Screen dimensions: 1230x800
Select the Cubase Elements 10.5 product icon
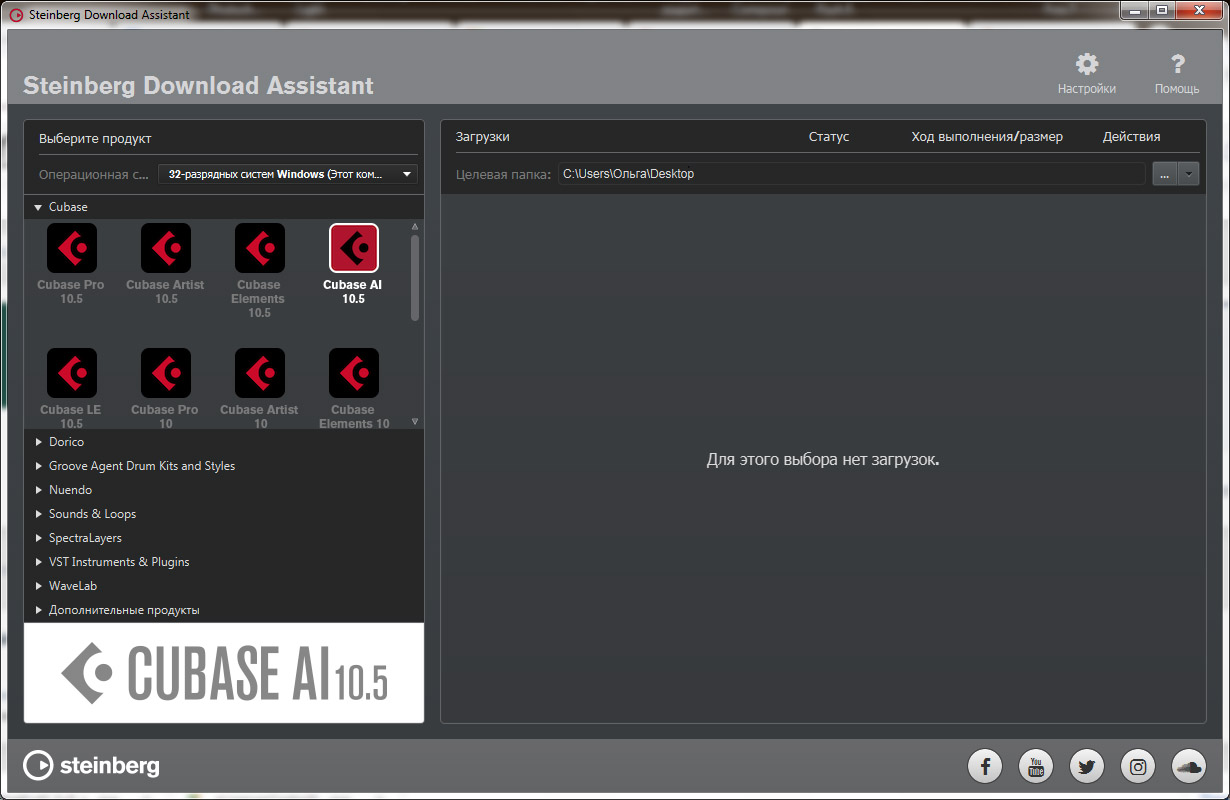pyautogui.click(x=260, y=248)
